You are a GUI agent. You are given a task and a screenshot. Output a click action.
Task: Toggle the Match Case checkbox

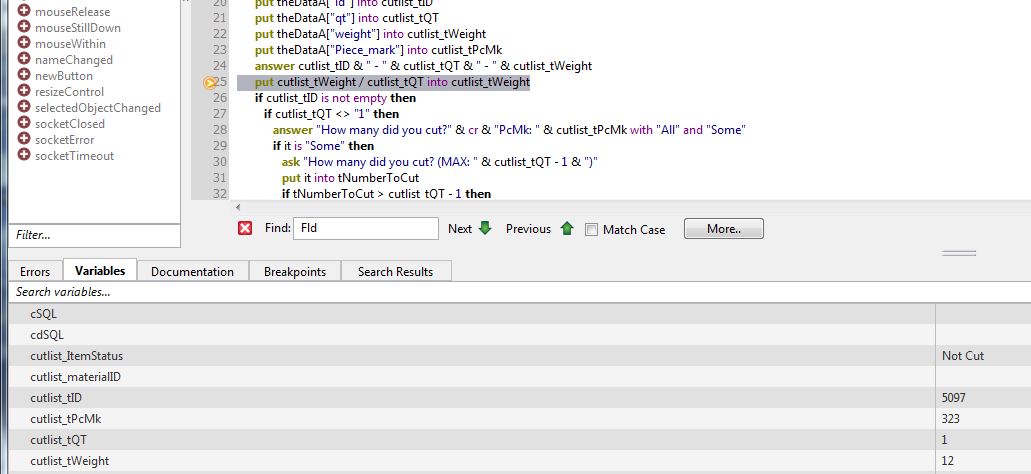[592, 229]
